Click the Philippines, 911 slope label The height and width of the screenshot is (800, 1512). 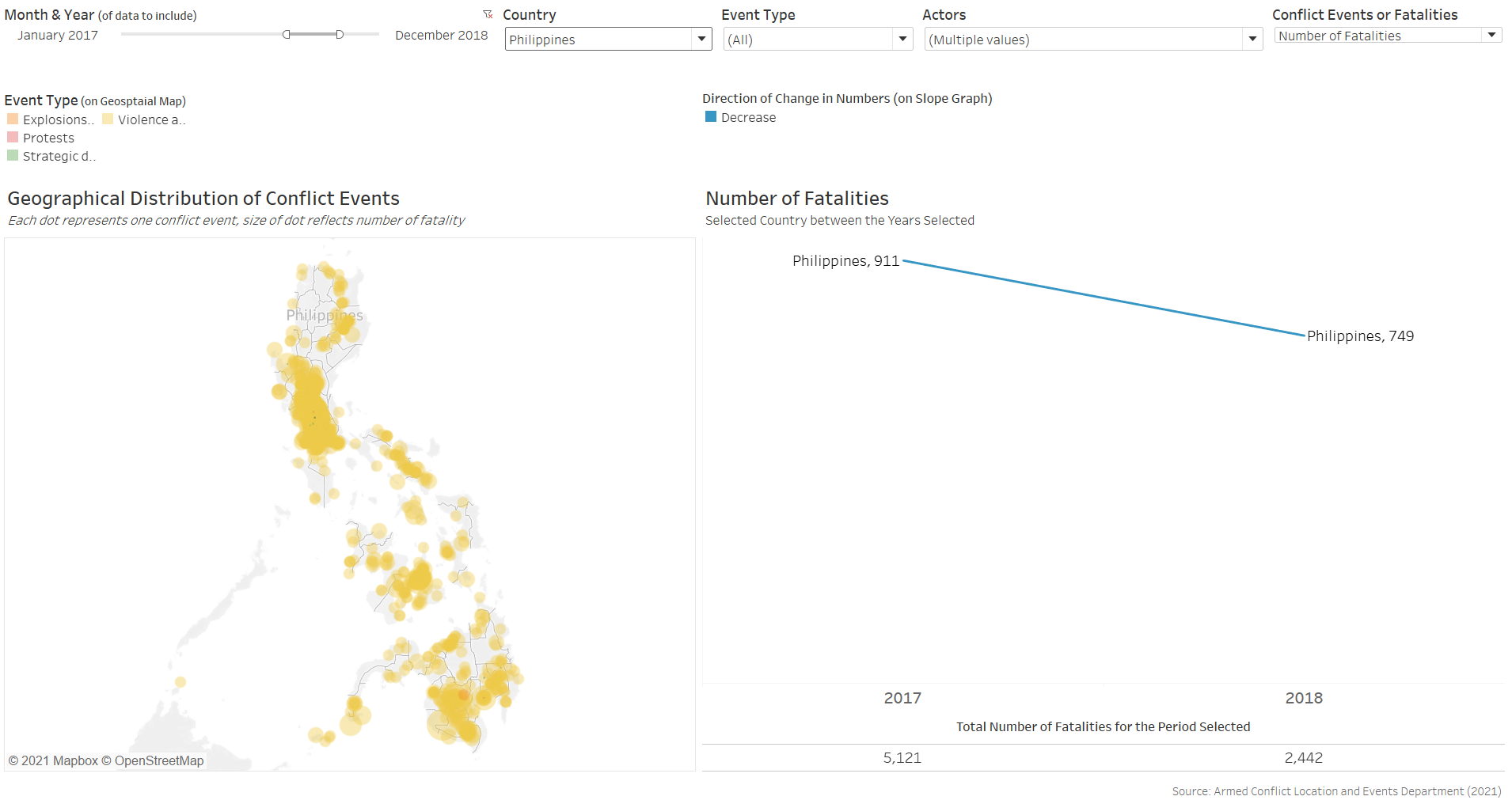pyautogui.click(x=845, y=261)
